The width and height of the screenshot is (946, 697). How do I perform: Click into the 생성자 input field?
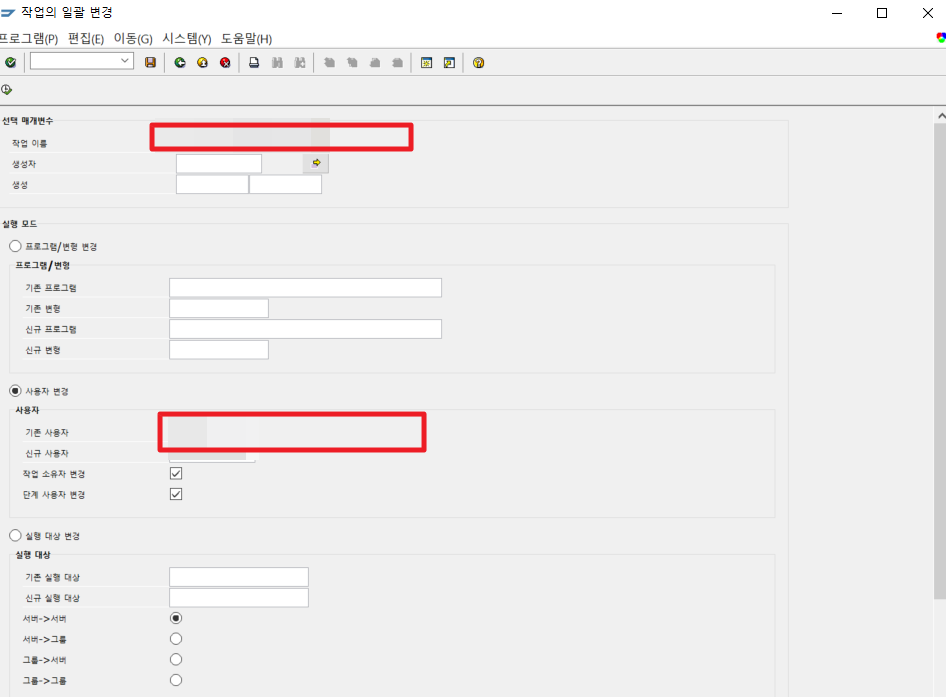[x=219, y=164]
